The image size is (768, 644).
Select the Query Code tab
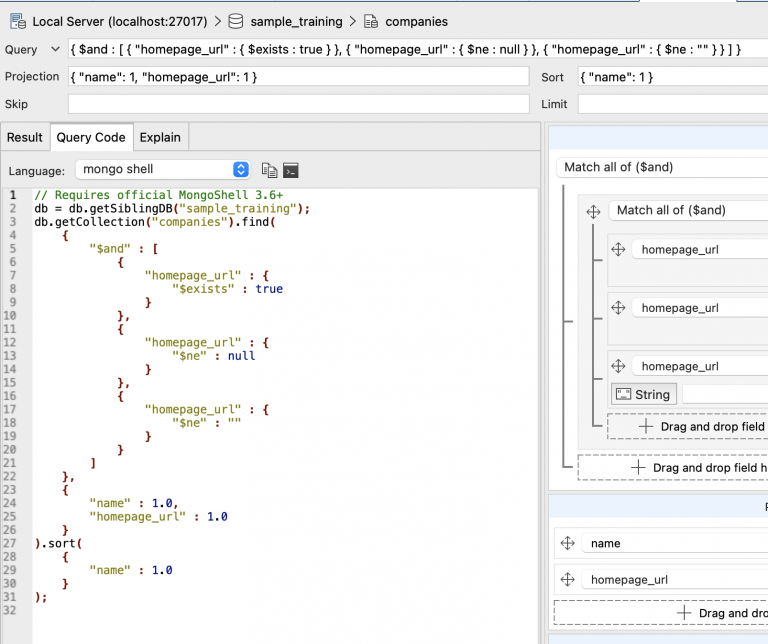click(91, 138)
